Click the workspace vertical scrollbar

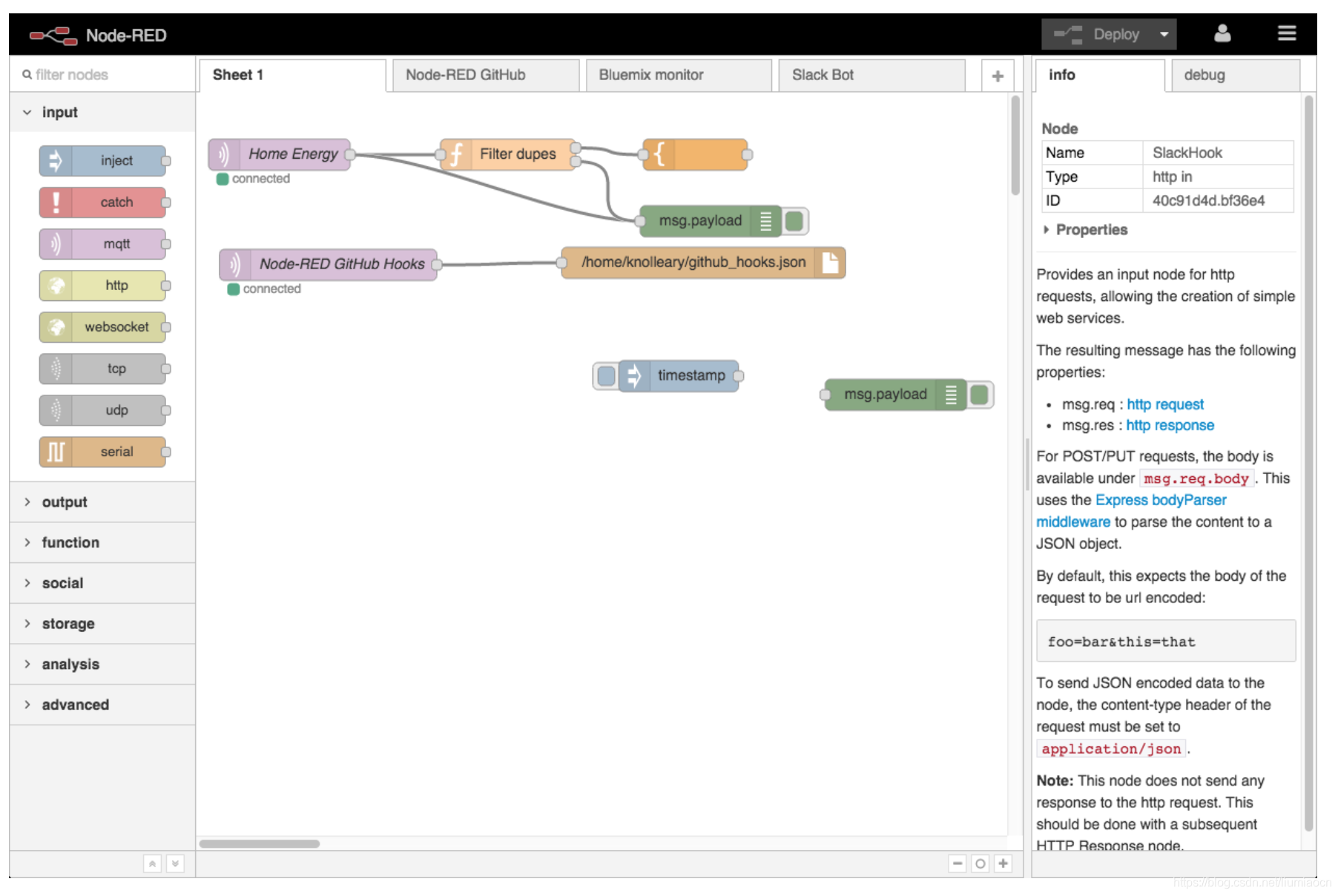click(1015, 145)
